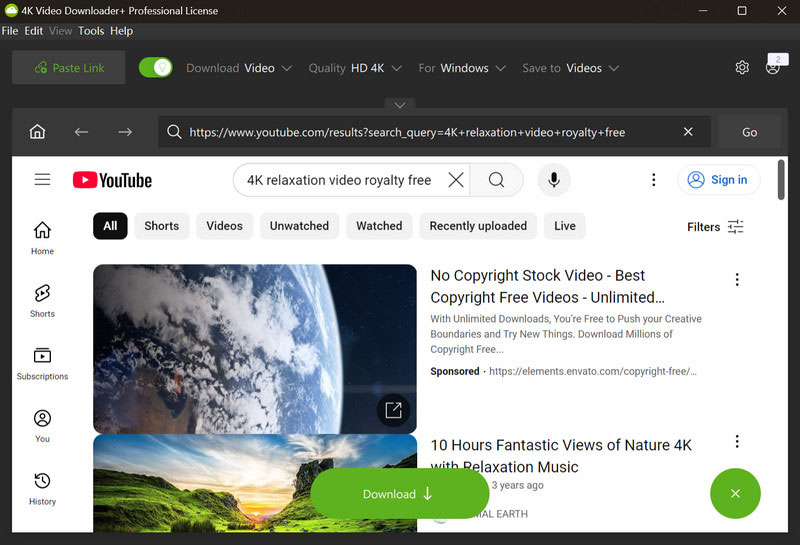Image resolution: width=800 pixels, height=545 pixels.
Task: Click the Go button
Action: (x=749, y=132)
